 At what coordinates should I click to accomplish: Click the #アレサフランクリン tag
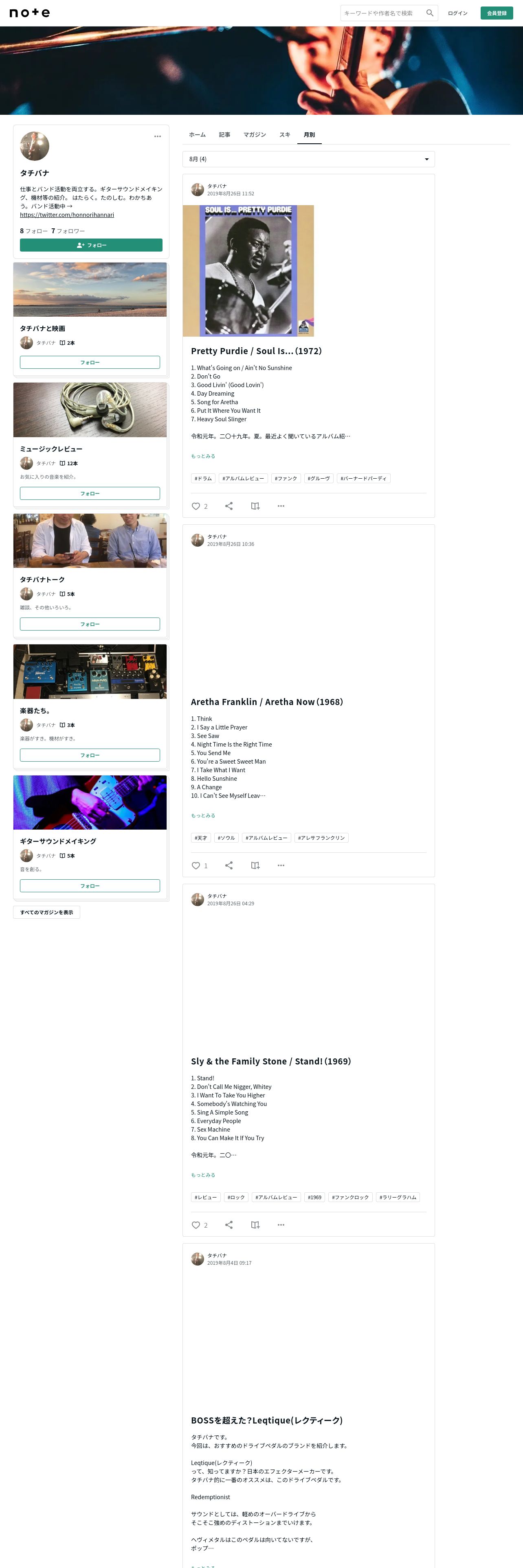(321, 838)
